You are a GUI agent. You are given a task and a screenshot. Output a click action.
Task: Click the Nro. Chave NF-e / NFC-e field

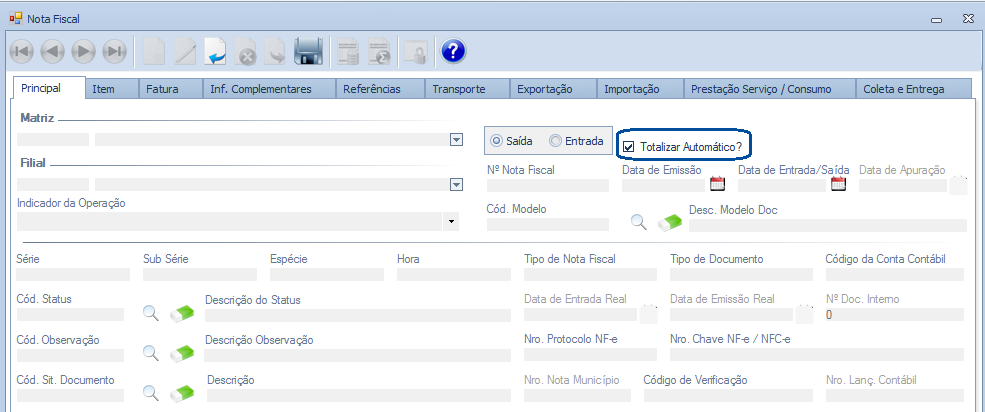[817, 355]
